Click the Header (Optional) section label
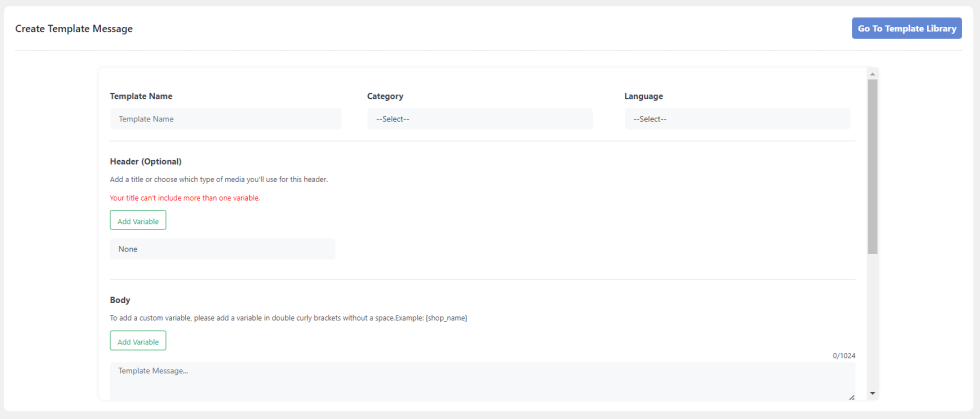Viewport: 980px width, 419px height. tap(145, 161)
